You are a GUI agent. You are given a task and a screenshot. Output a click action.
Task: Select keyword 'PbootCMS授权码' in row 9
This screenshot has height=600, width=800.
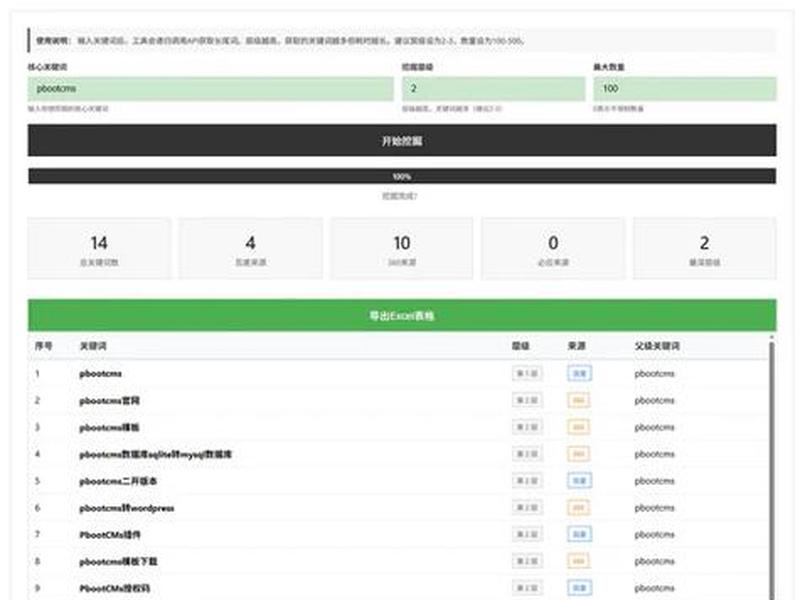pyautogui.click(x=114, y=588)
